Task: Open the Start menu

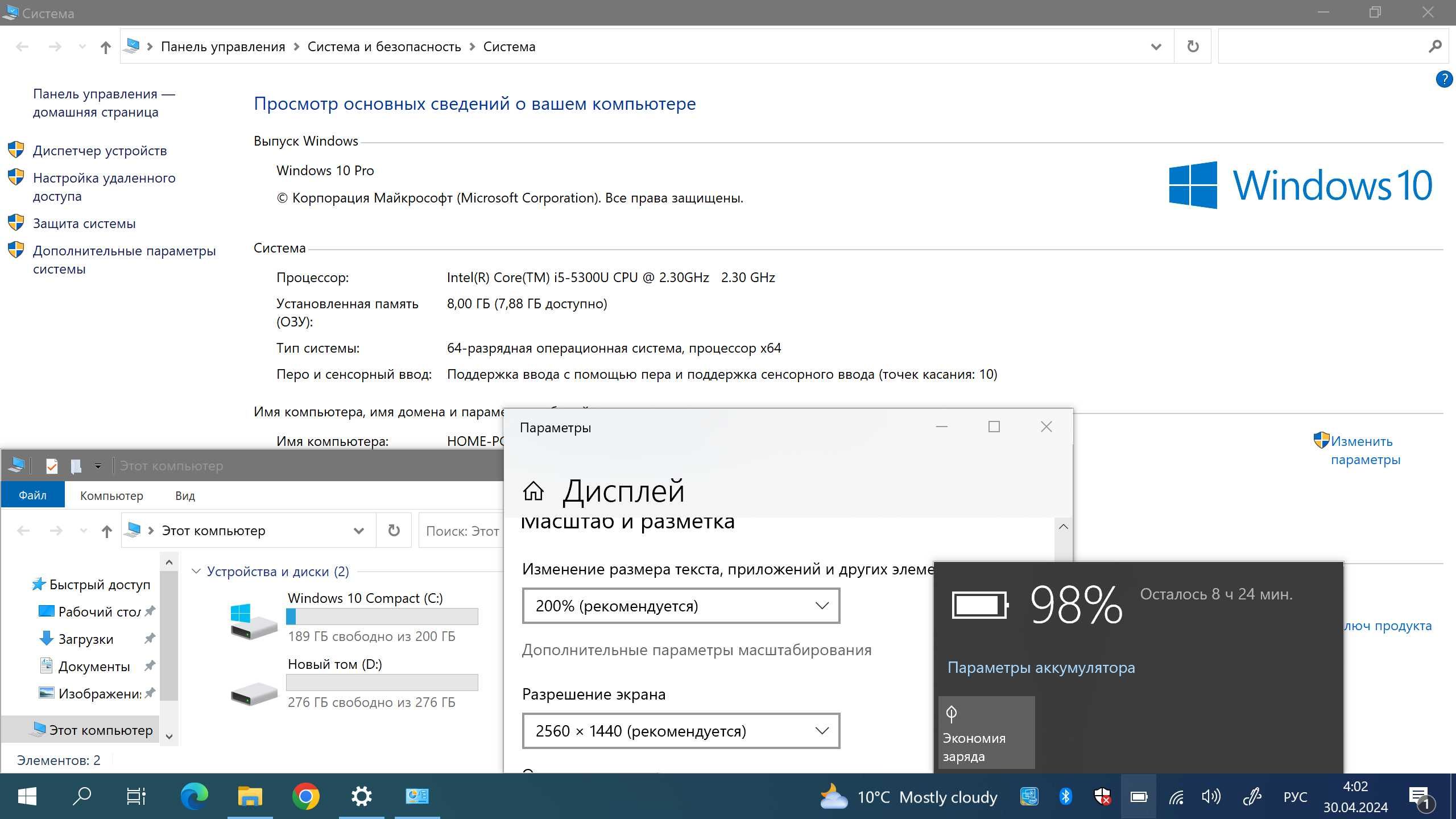Action: point(27,796)
